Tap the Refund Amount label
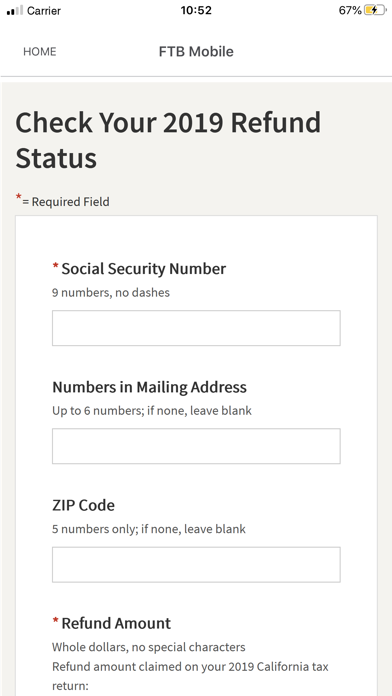This screenshot has width=392, height=696. [x=116, y=623]
